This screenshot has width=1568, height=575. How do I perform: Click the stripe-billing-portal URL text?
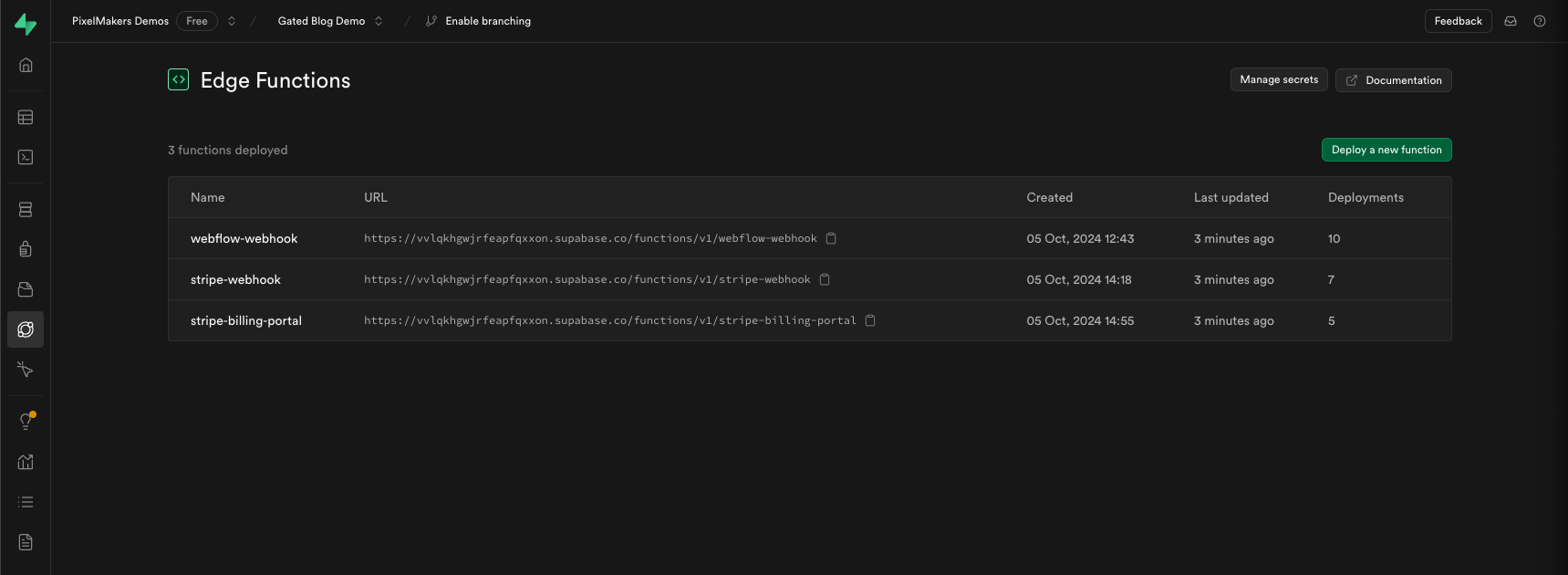click(x=610, y=320)
